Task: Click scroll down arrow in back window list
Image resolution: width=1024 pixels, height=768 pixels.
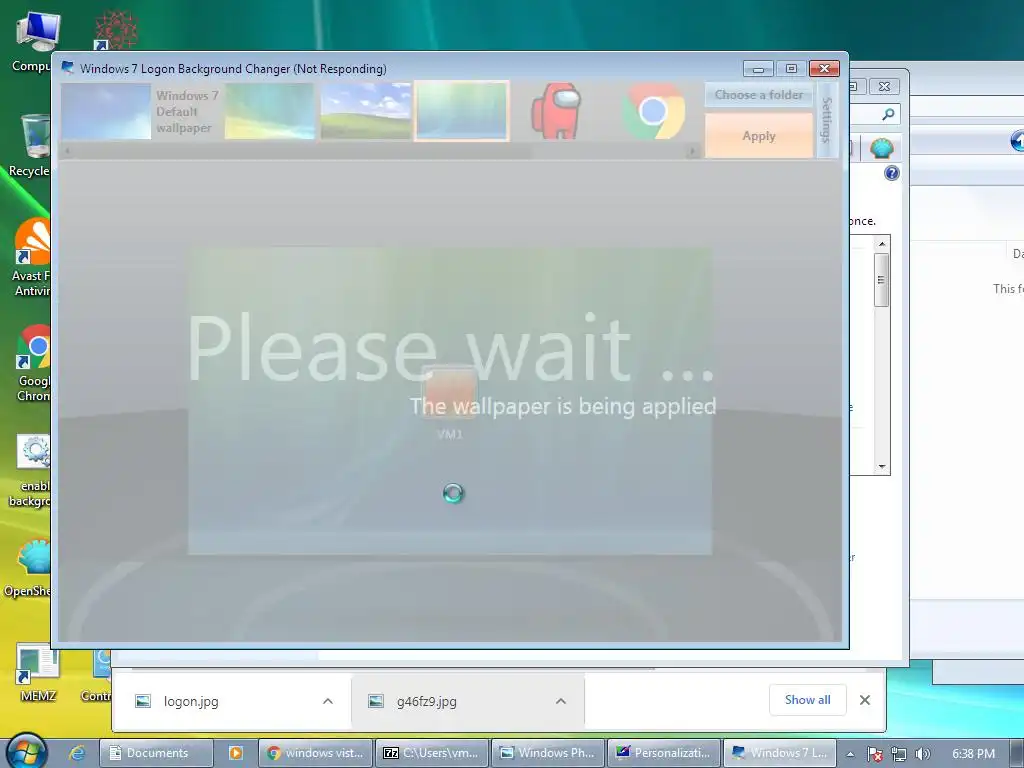Action: (882, 467)
